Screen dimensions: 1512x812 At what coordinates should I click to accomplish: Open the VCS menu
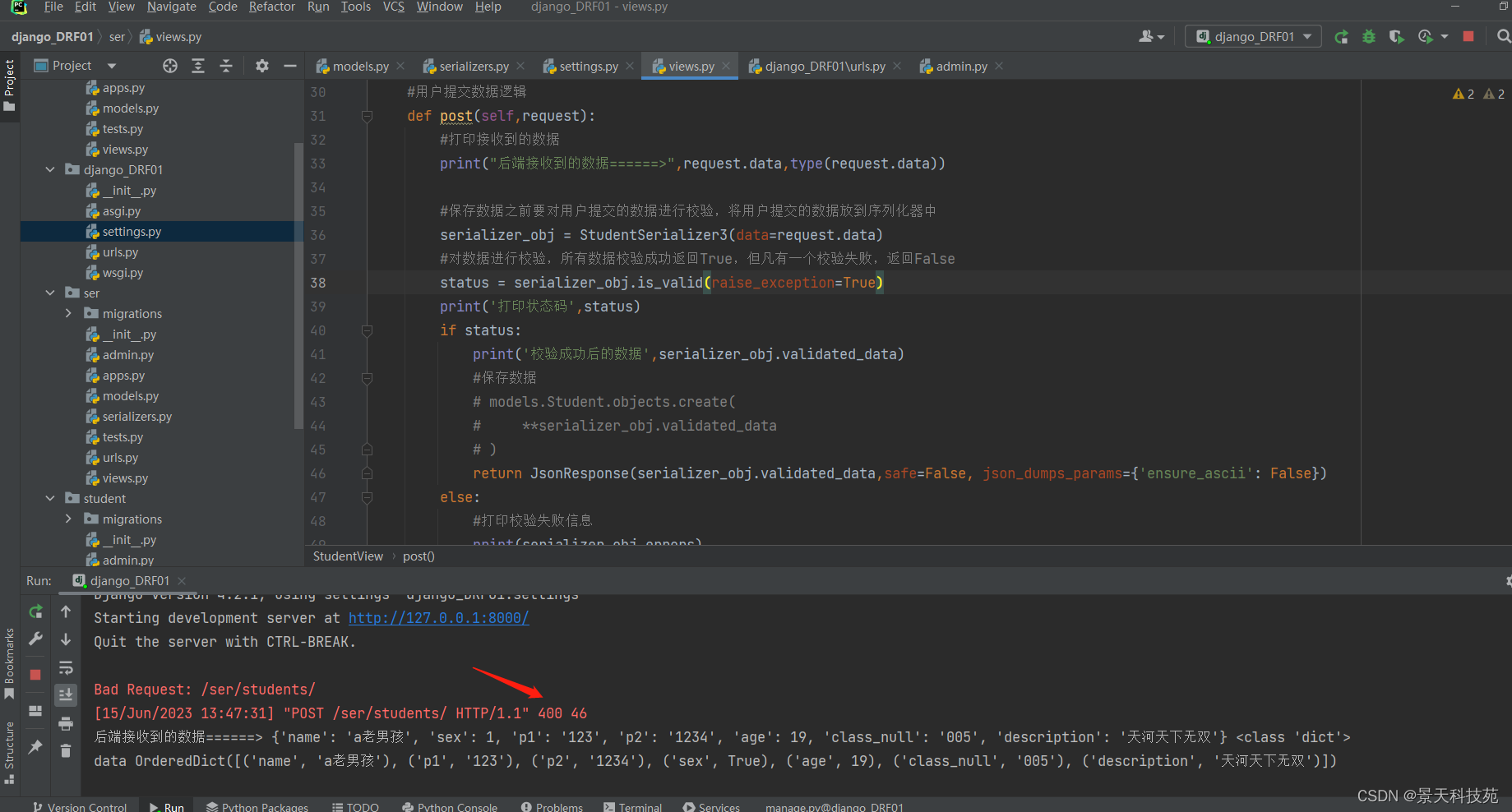point(394,7)
